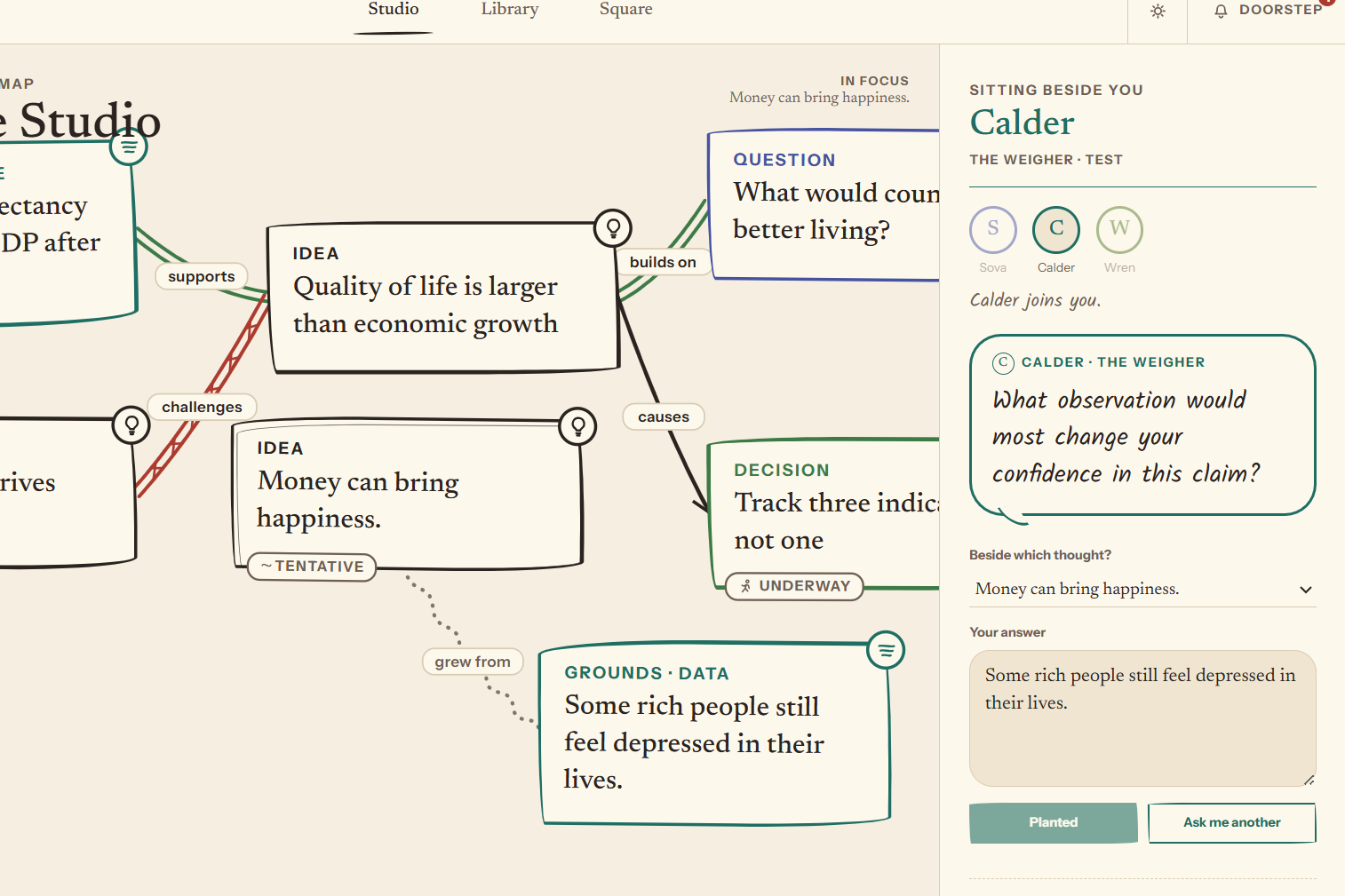This screenshot has width=1345, height=896.
Task: Switch to the Square tab
Action: (x=626, y=10)
